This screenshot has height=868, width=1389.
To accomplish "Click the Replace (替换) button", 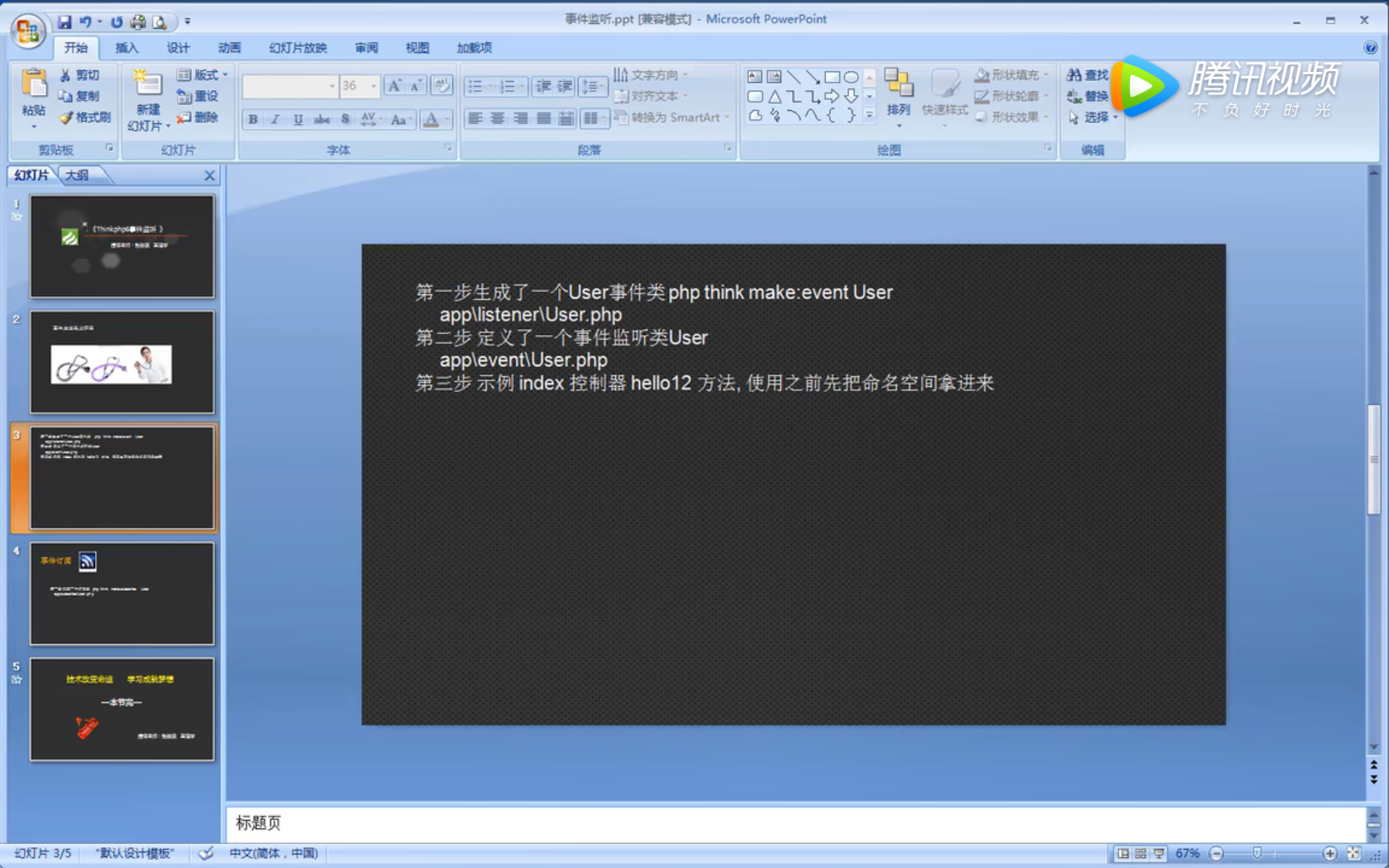I will point(1086,96).
